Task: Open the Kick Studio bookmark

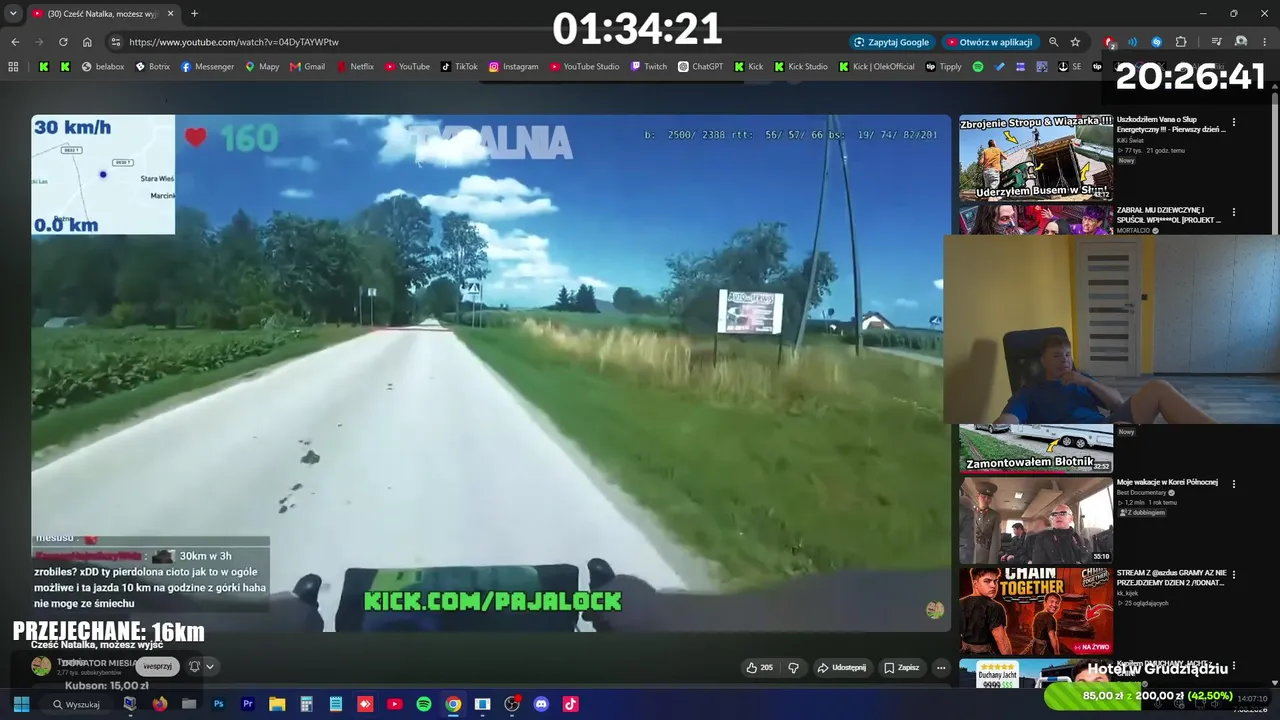Action: 801,67
